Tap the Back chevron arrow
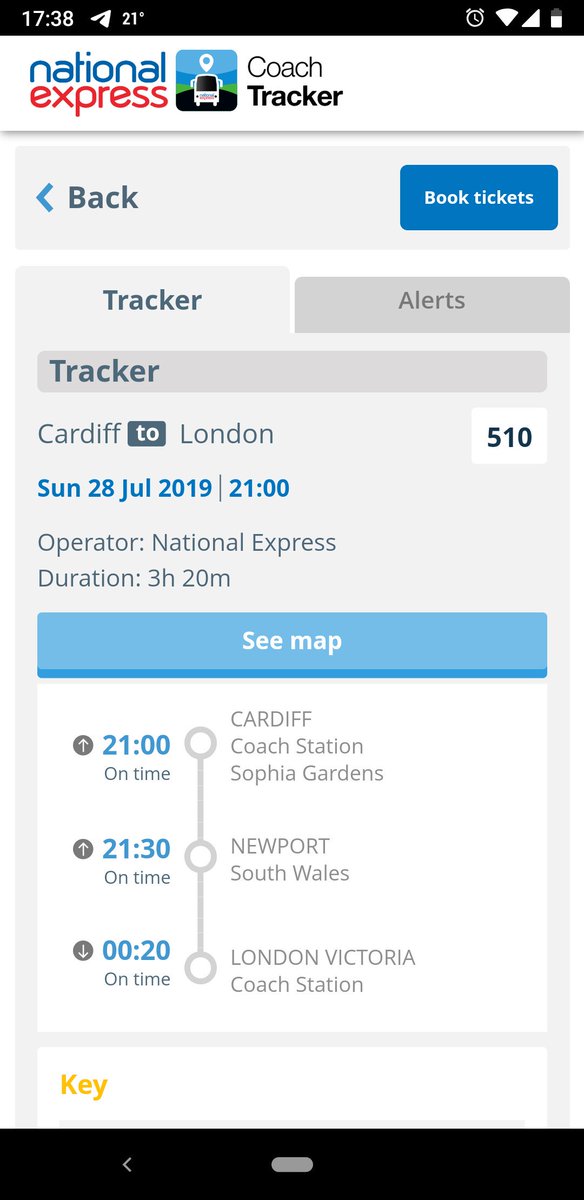584x1200 pixels. click(45, 198)
